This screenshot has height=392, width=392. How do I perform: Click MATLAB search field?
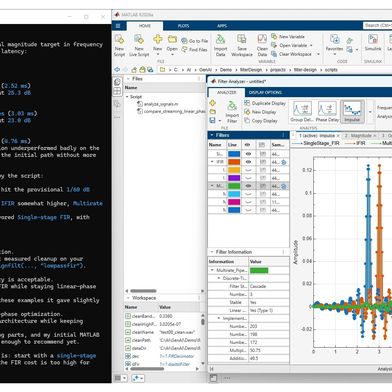[x=377, y=25]
